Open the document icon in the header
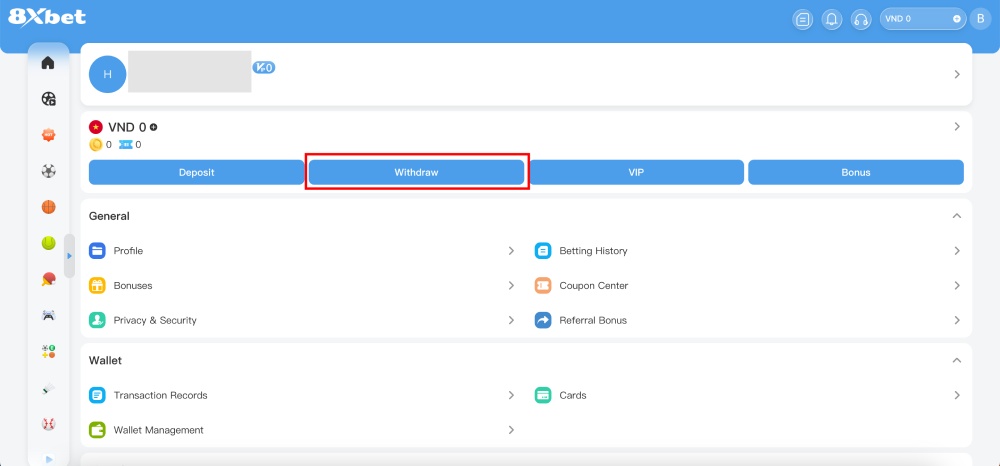The image size is (1000, 466). coord(802,19)
